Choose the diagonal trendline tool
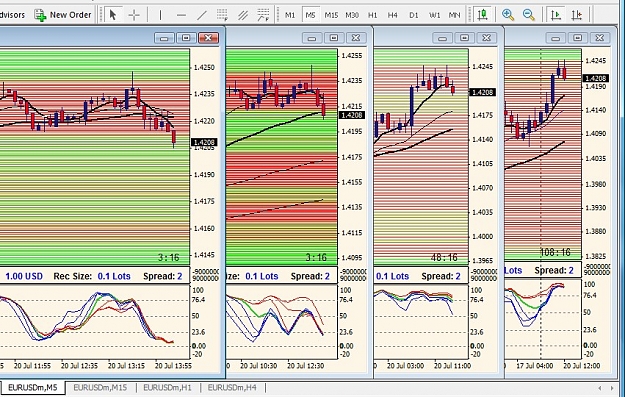The height and width of the screenshot is (397, 625). pos(202,15)
